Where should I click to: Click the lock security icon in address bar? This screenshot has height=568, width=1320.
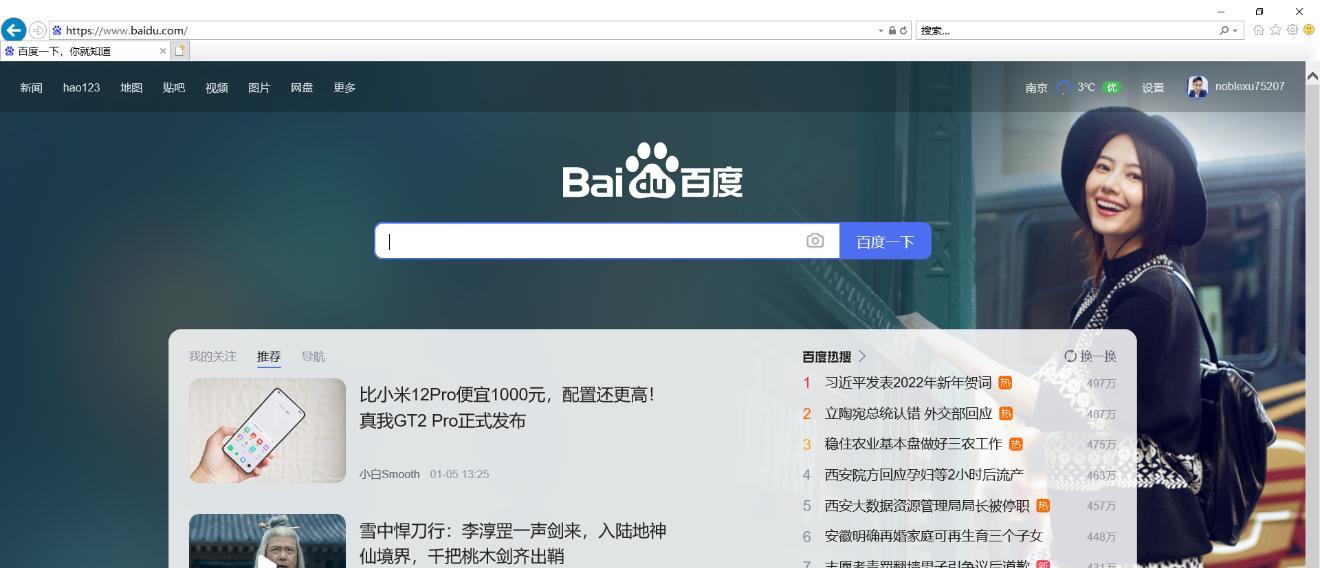[893, 31]
